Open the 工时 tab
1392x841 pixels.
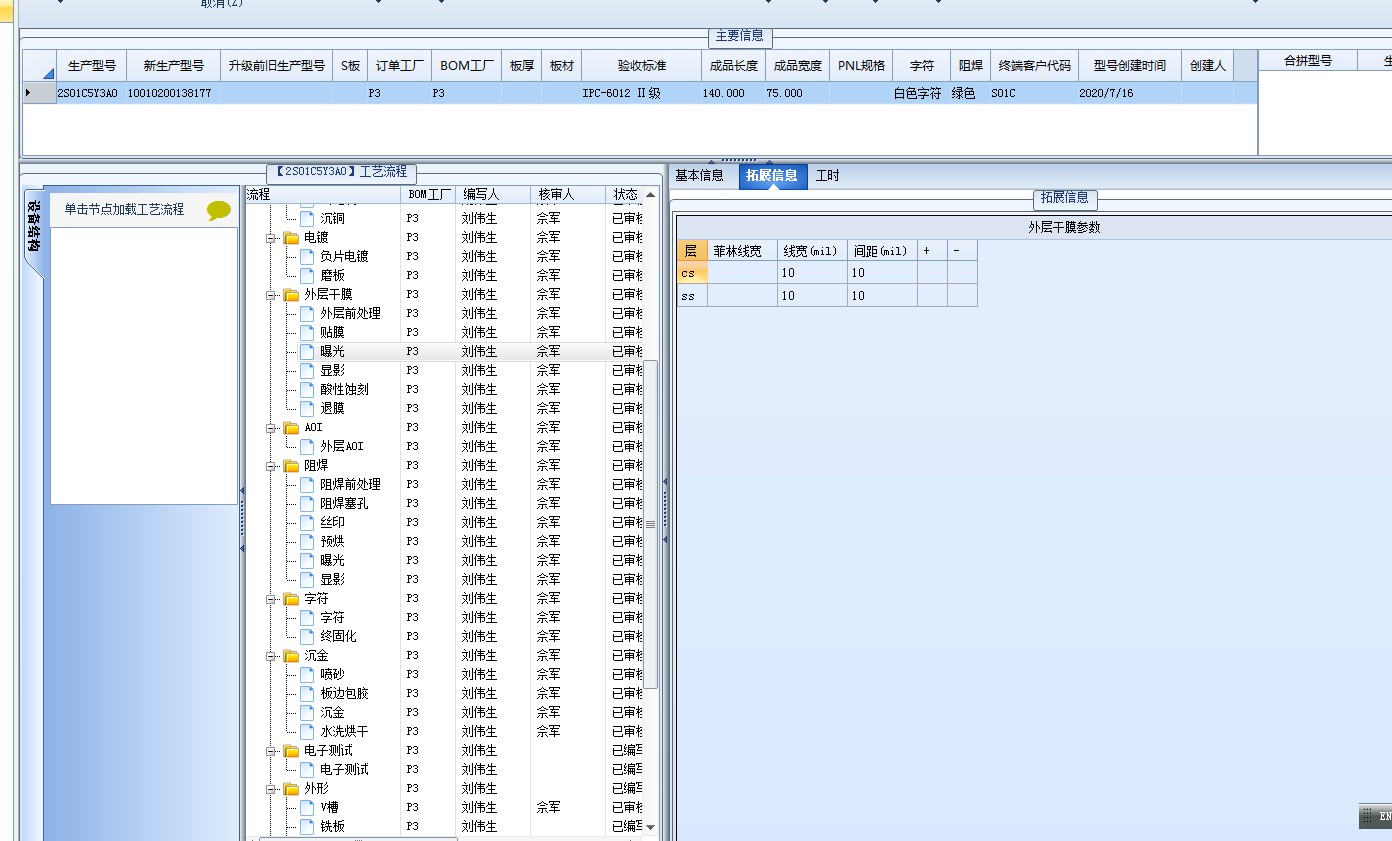[x=828, y=176]
